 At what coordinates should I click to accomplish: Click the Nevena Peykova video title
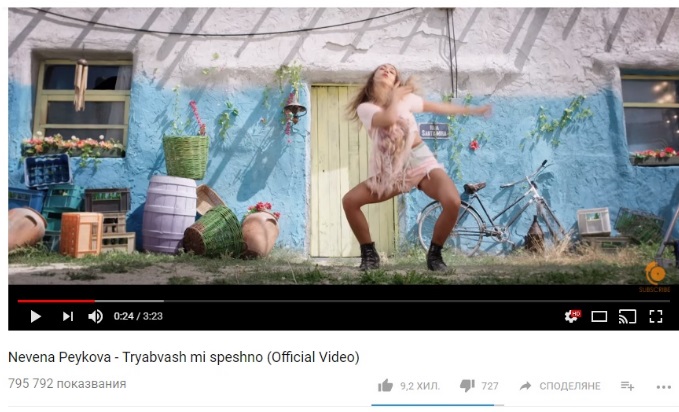tap(184, 357)
